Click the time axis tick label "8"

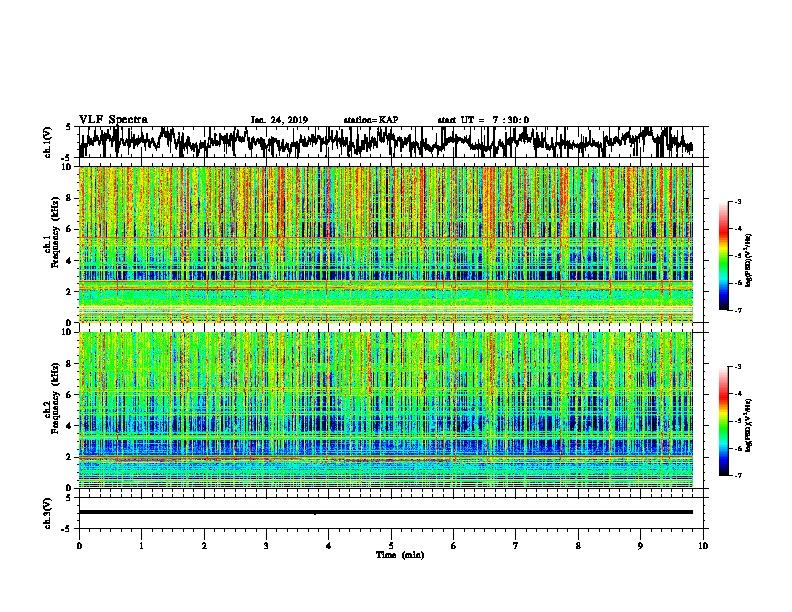578,546
